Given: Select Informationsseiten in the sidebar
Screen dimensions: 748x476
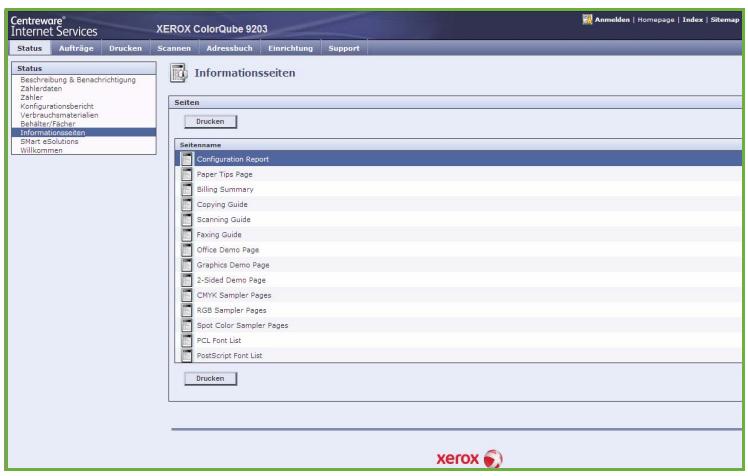Looking at the screenshot, I should 84,133.
